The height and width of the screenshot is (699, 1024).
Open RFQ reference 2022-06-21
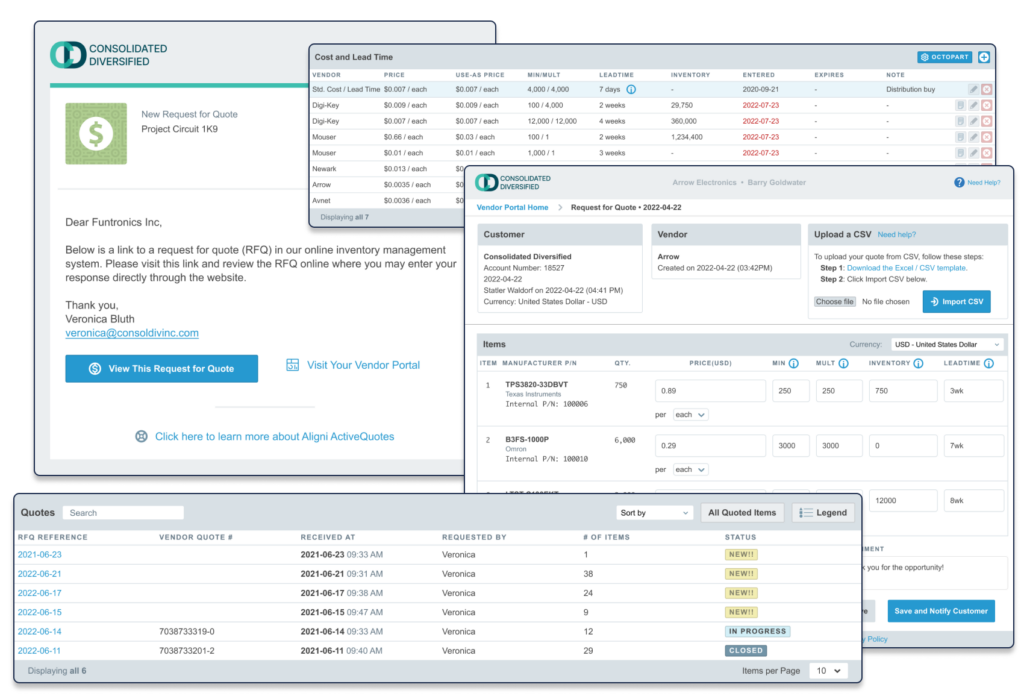pyautogui.click(x=40, y=574)
